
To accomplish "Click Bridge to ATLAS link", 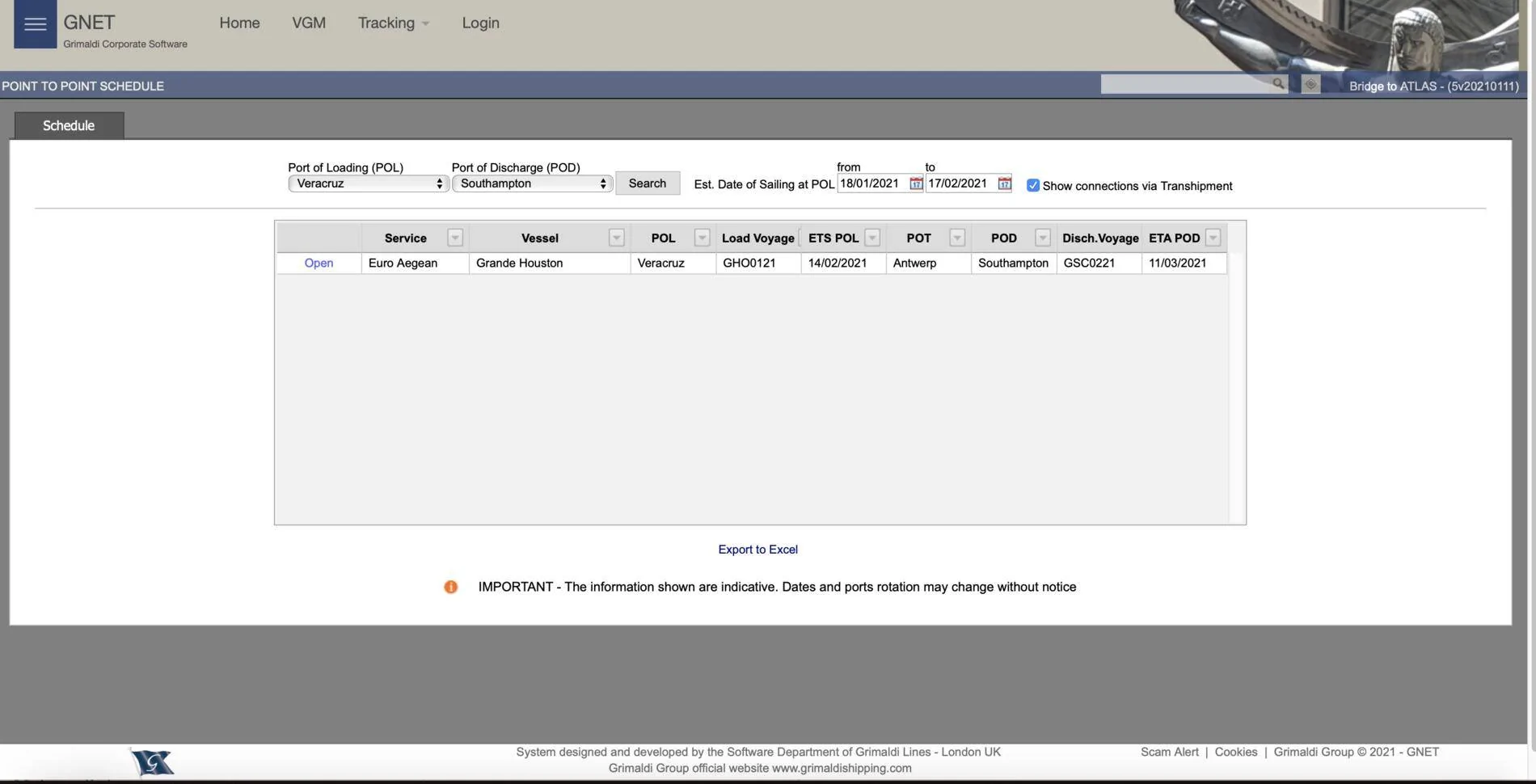I will pyautogui.click(x=1433, y=86).
